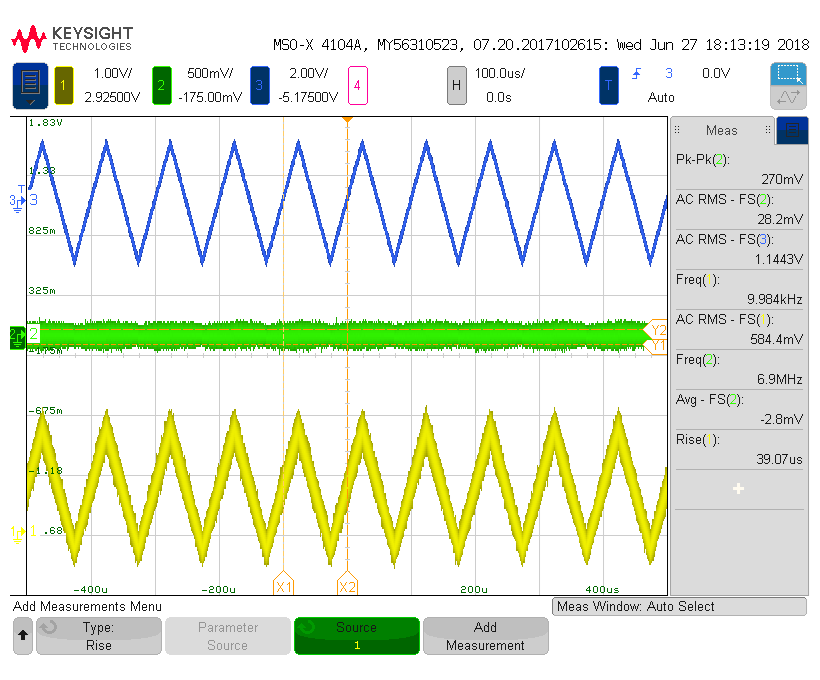Toggle channel 2 green button

[161, 86]
